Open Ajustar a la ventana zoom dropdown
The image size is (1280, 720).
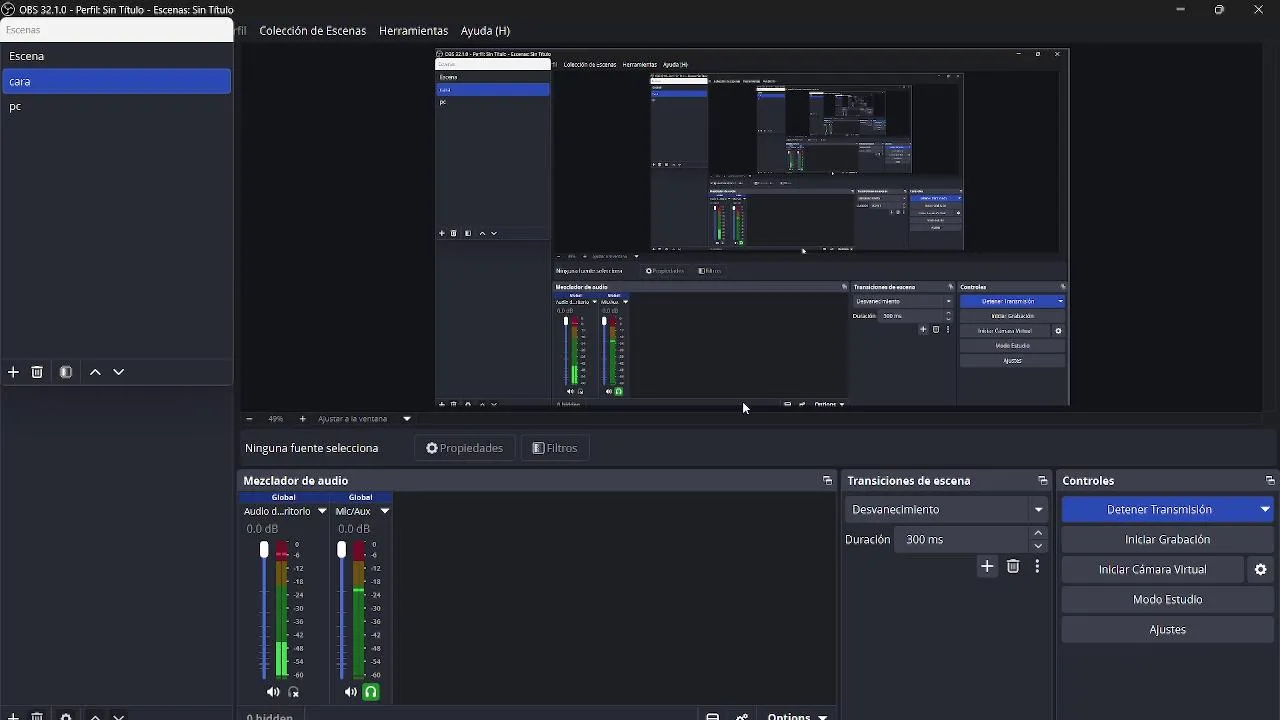click(x=407, y=419)
